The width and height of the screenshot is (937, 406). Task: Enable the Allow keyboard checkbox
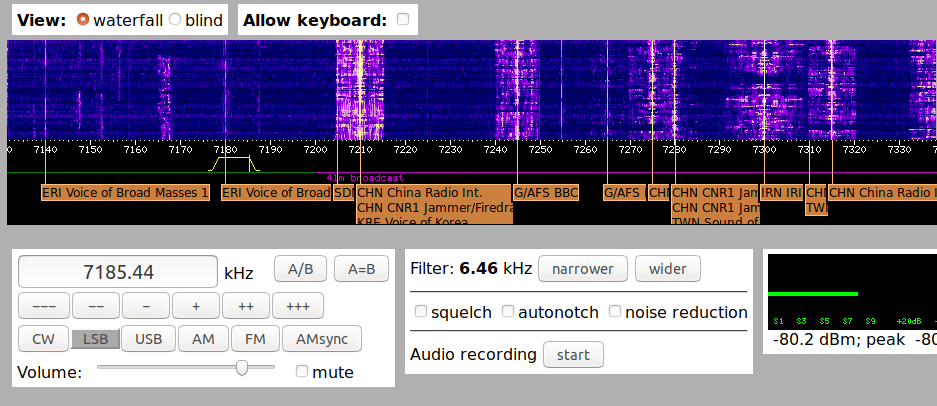pos(403,19)
